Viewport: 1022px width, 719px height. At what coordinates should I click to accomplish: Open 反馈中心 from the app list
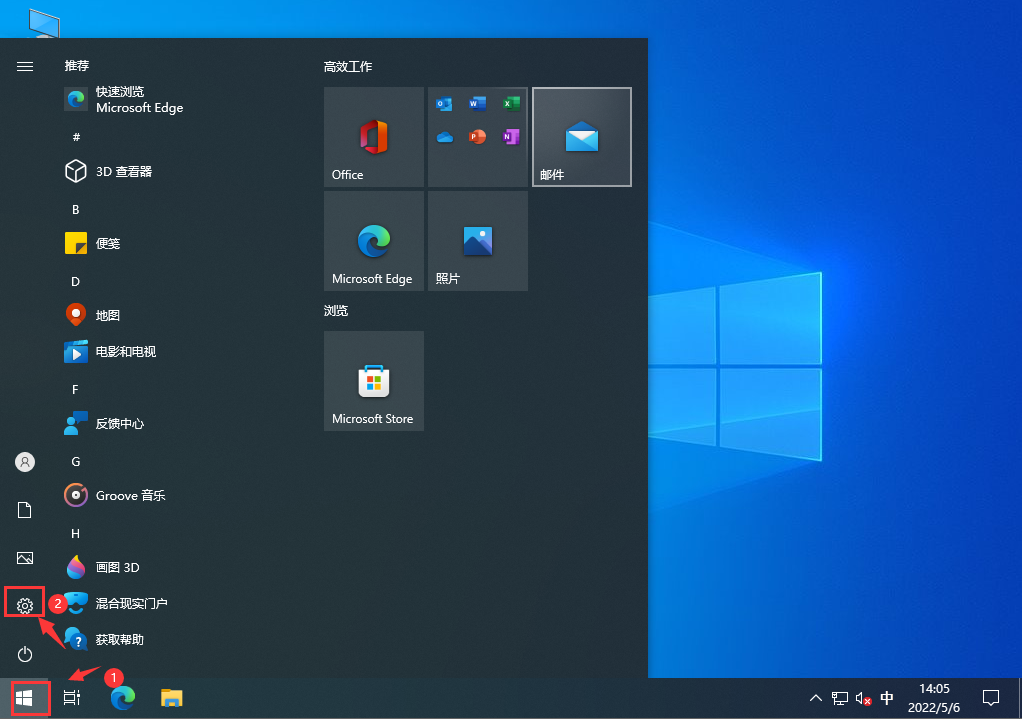(x=119, y=424)
